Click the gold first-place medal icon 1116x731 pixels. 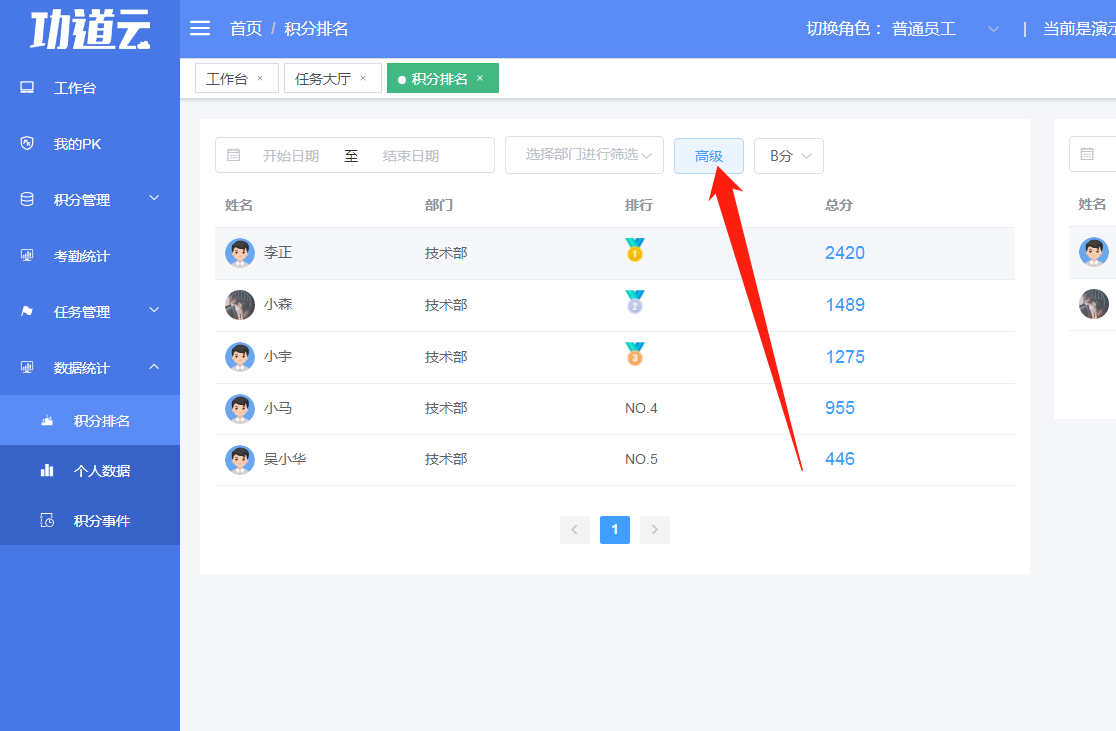coord(635,250)
